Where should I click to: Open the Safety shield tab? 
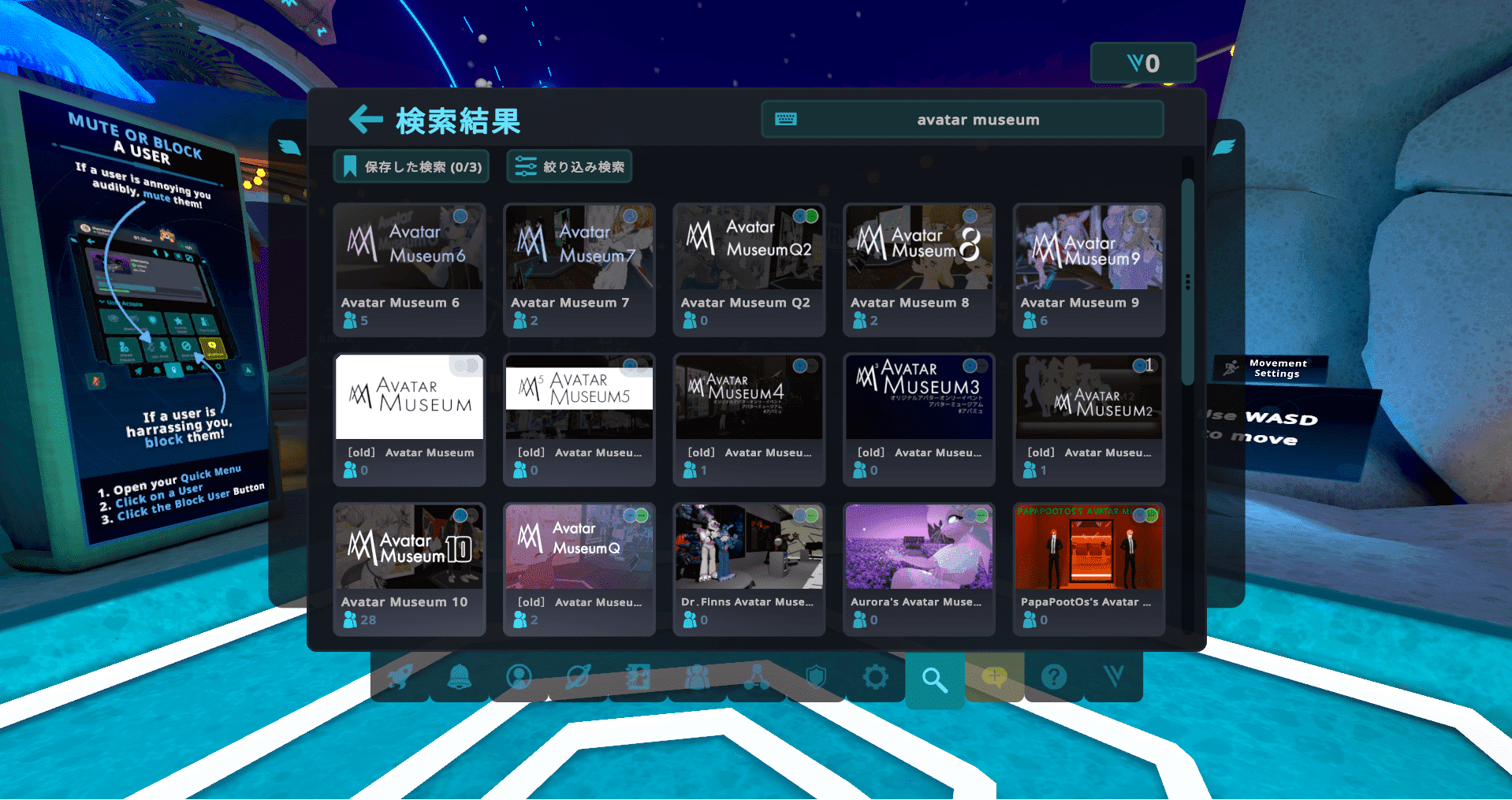click(x=816, y=676)
